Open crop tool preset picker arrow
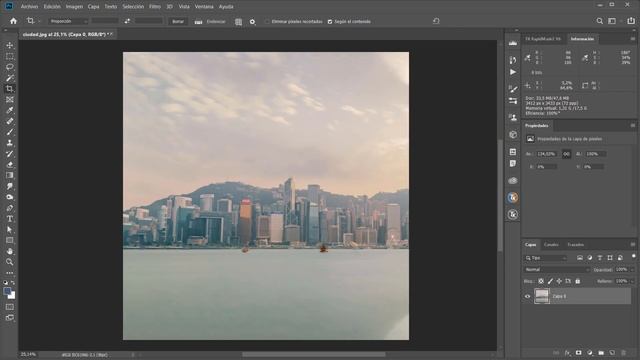Viewport: 640px width, 360px height. [40, 21]
